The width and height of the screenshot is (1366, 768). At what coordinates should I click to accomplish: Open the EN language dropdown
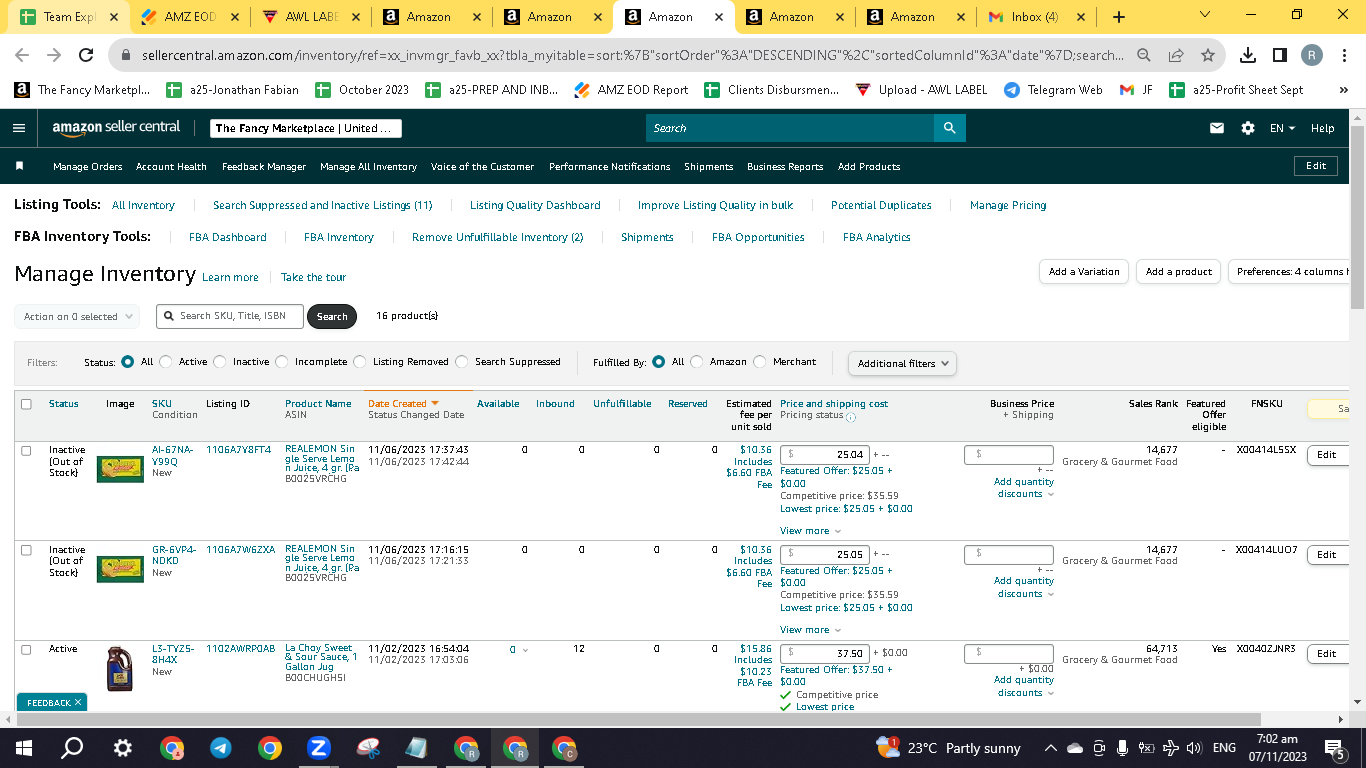tap(1282, 128)
